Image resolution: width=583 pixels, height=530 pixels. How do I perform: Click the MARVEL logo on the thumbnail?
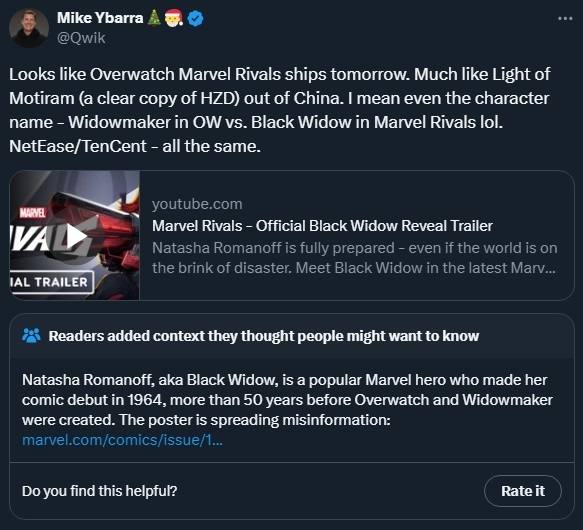32,213
